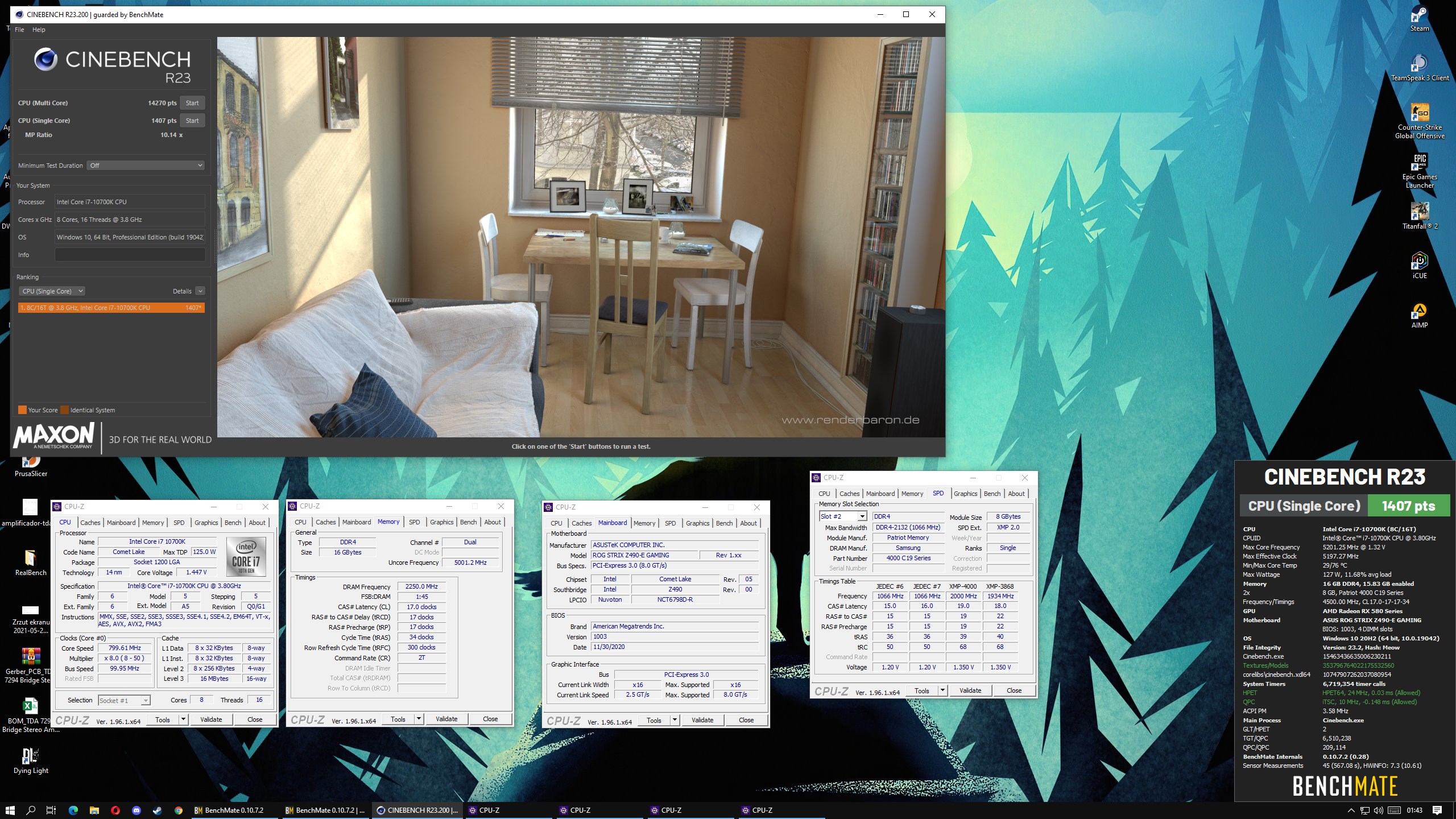Image resolution: width=1456 pixels, height=819 pixels.
Task: Open Tools dropdown arrow in CPU-Z CPU window
Action: pos(183,719)
